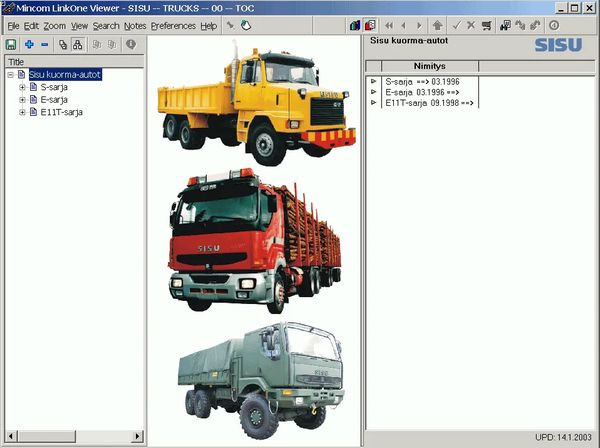Viewport: 600px width, 448px height.
Task: Expand the E-sarja tree node
Action: tap(22, 99)
